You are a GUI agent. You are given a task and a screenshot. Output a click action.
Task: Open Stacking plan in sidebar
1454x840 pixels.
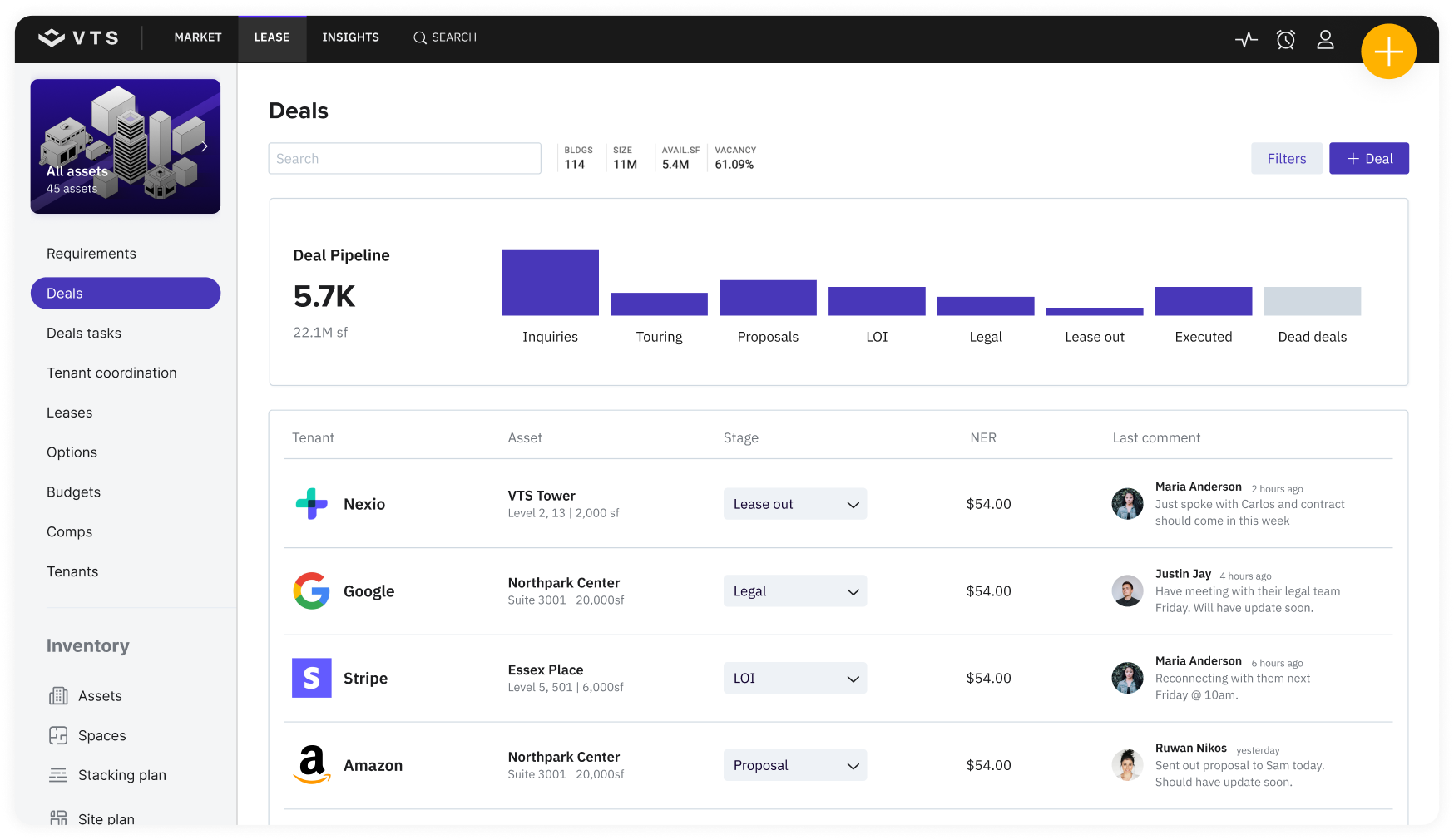(x=121, y=775)
